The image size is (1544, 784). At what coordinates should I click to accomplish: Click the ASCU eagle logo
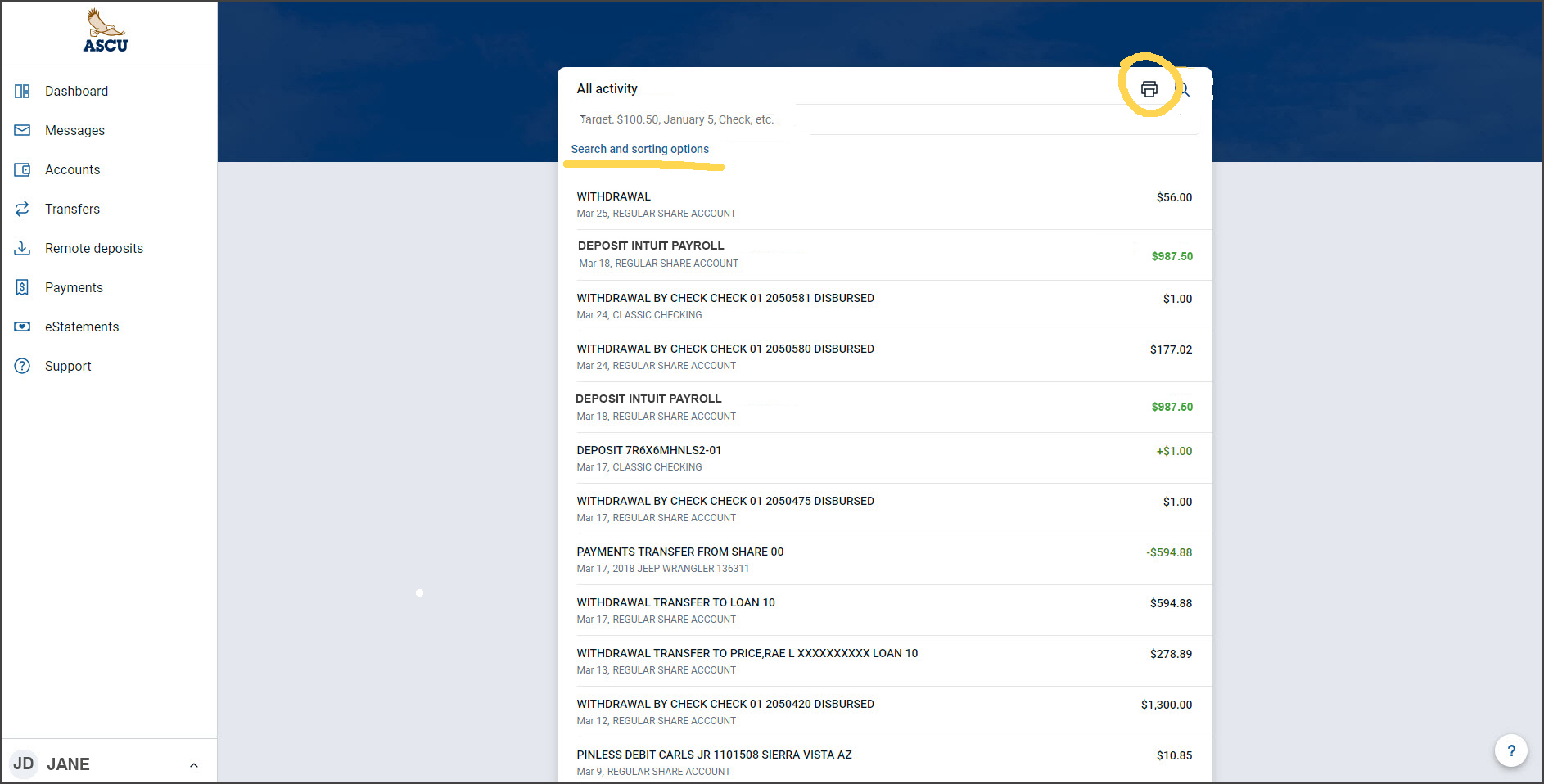106,30
